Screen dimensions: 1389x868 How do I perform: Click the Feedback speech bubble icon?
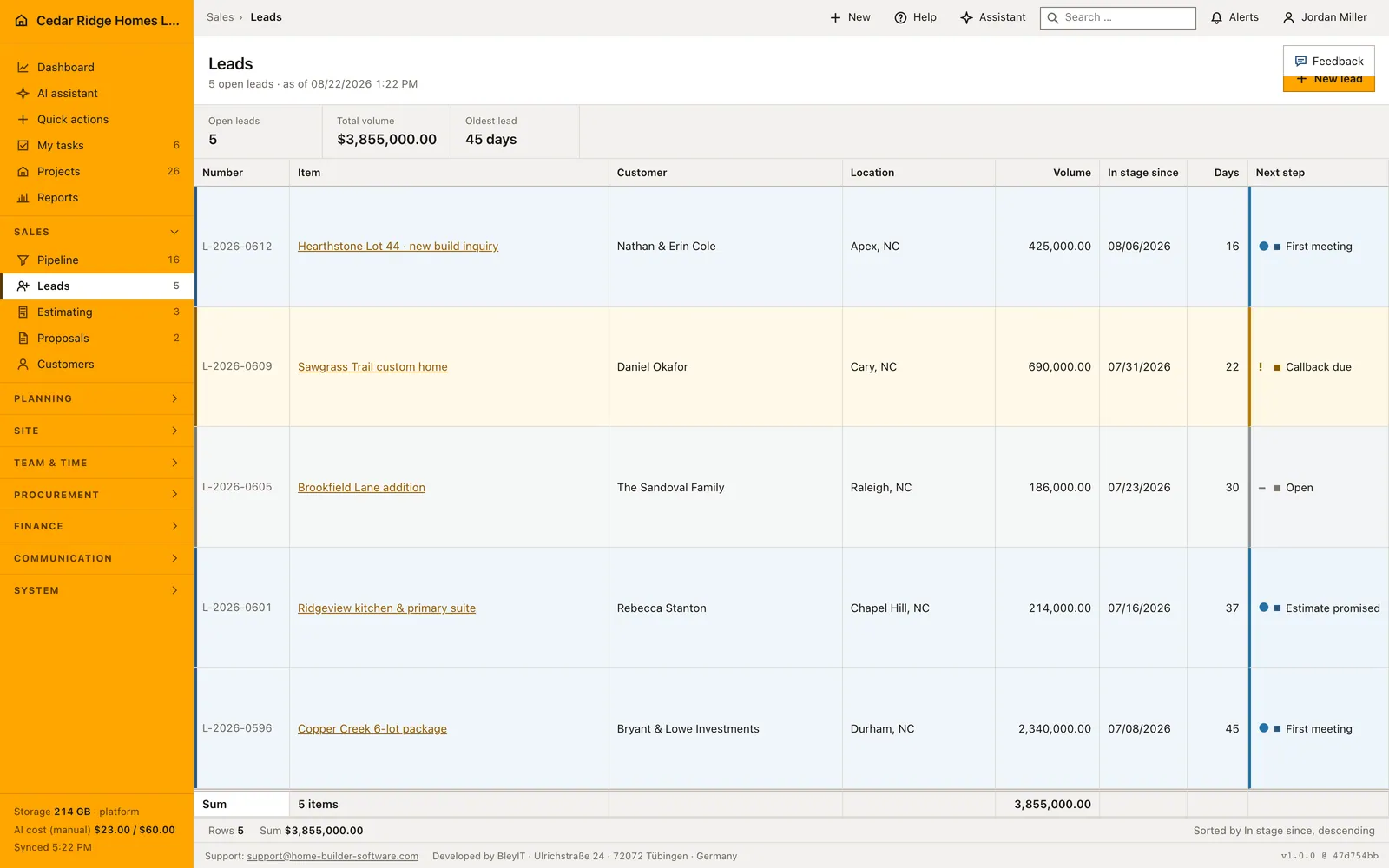point(1300,62)
